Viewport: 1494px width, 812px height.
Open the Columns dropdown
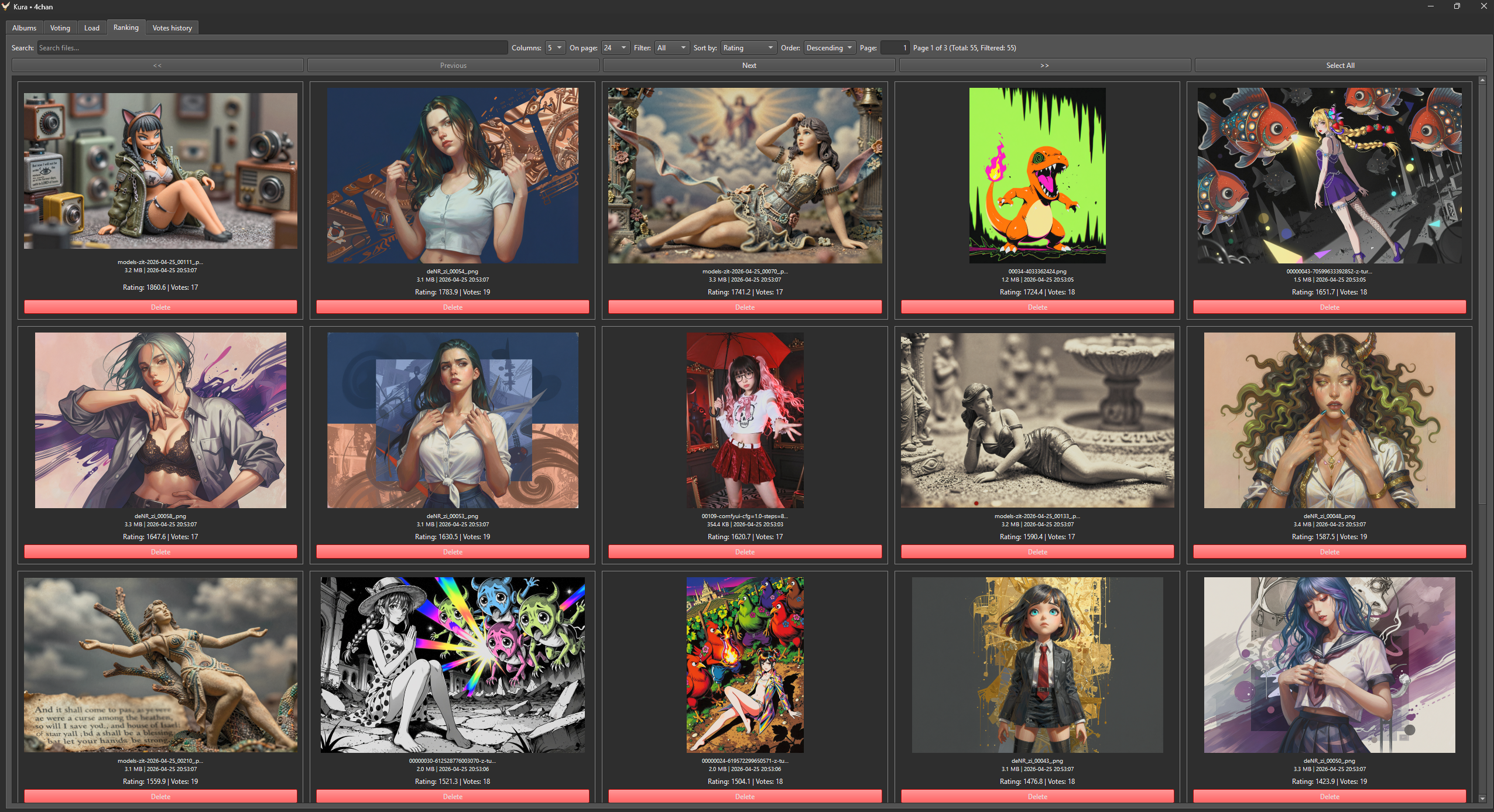(x=554, y=48)
